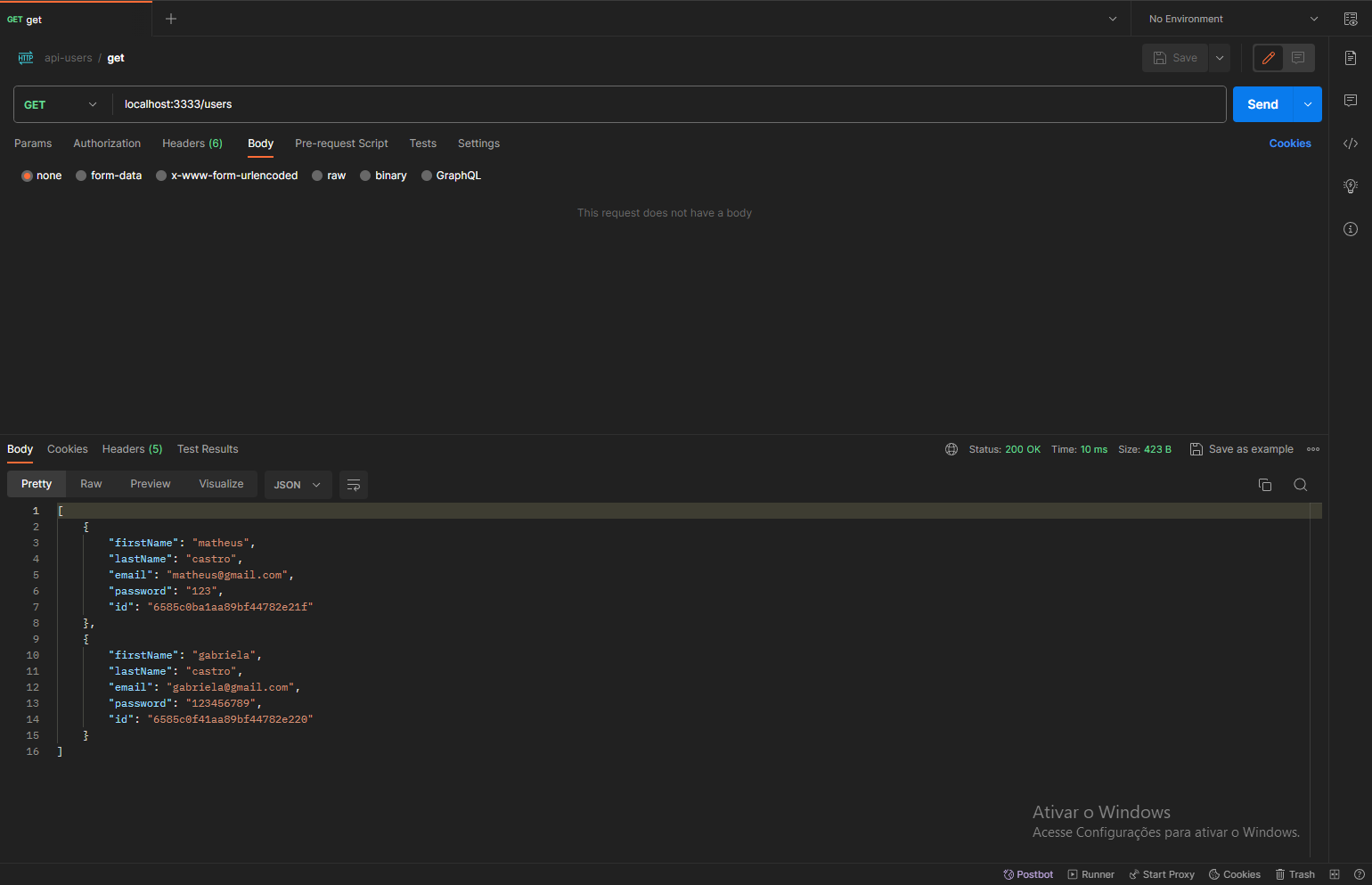Toggle word wrap in response viewer
1372x885 pixels.
(354, 485)
